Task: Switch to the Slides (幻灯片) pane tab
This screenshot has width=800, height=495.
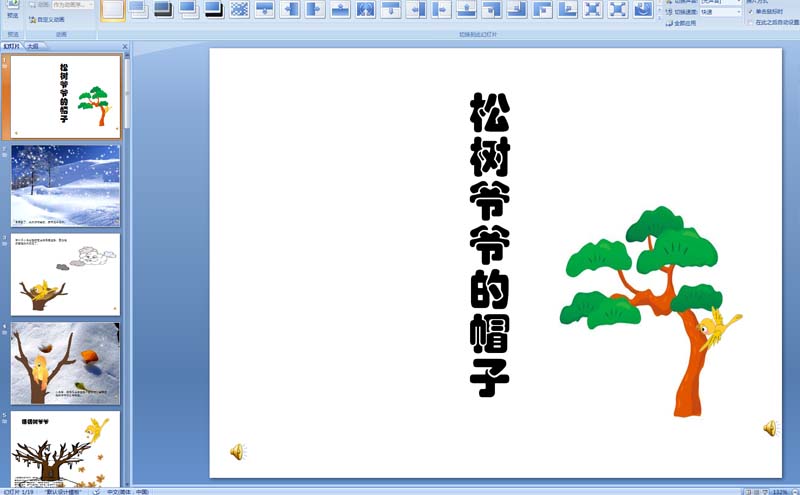Action: [12, 46]
